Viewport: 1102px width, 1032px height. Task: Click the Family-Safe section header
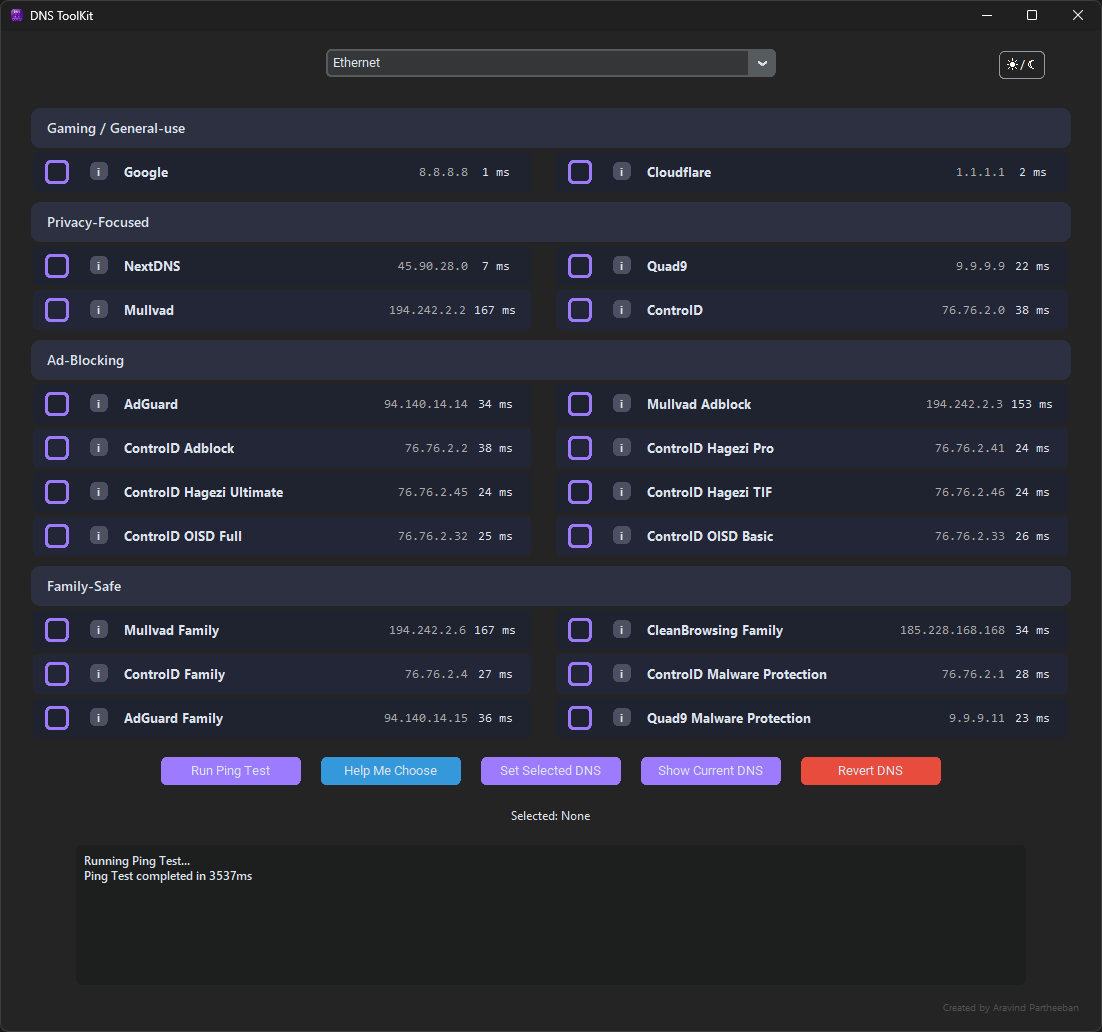(x=551, y=586)
